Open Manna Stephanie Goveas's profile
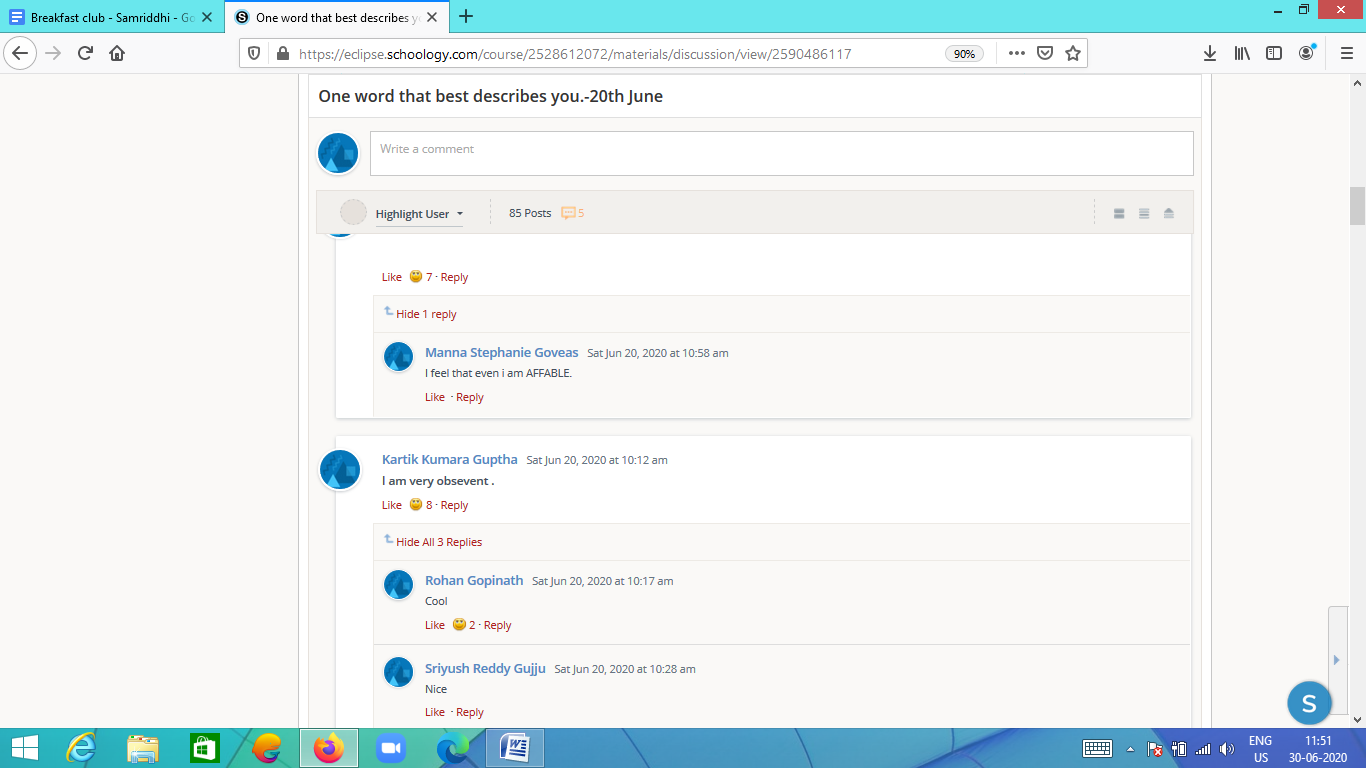Image resolution: width=1366 pixels, height=768 pixels. pyautogui.click(x=502, y=352)
